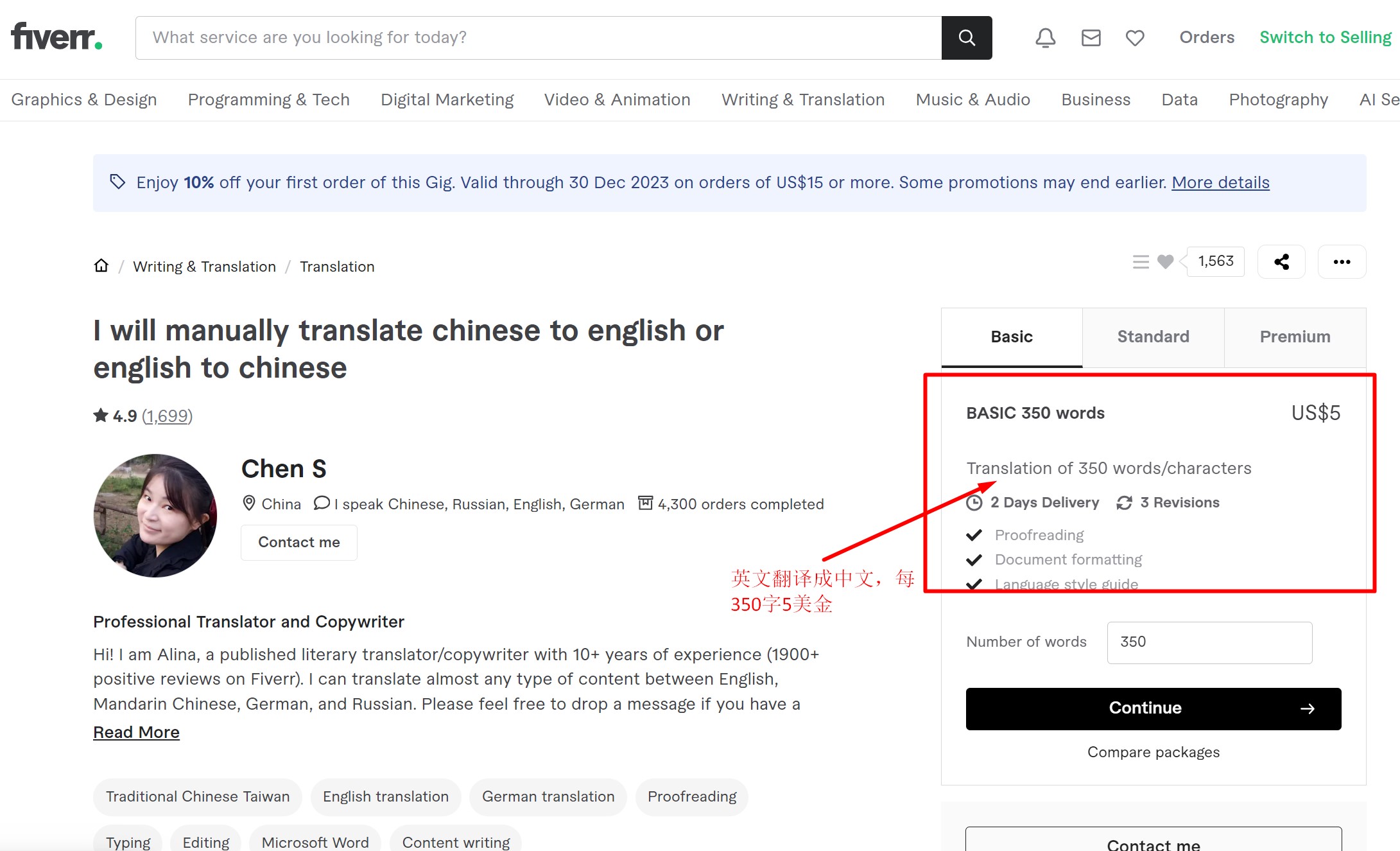Open notifications bell icon

(1045, 38)
